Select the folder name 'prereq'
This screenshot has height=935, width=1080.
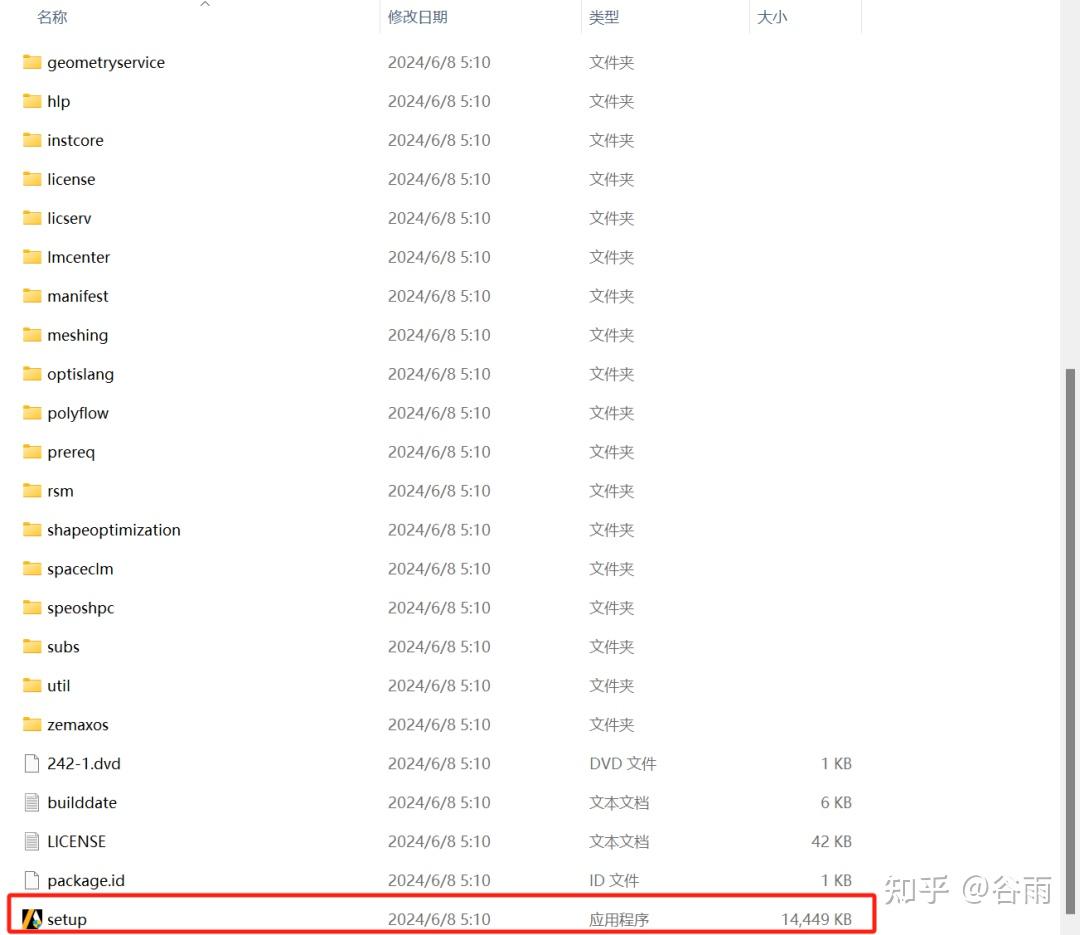(x=71, y=451)
